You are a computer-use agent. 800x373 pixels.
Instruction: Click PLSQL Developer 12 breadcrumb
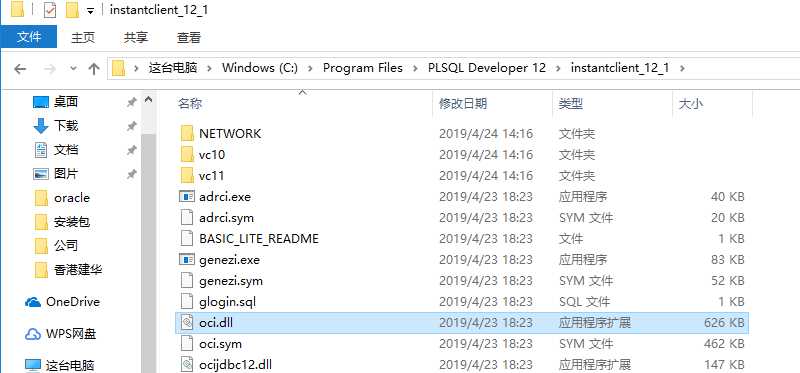(x=487, y=68)
